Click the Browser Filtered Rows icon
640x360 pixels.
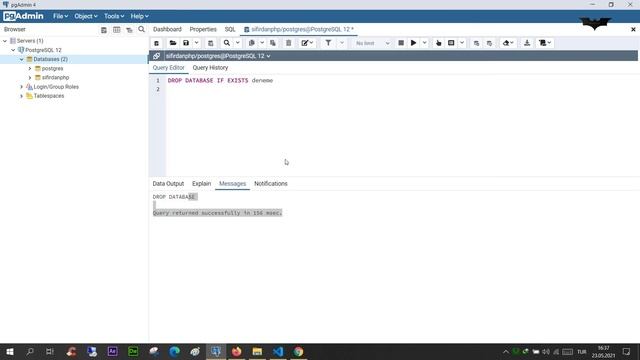pyautogui.click(x=129, y=30)
